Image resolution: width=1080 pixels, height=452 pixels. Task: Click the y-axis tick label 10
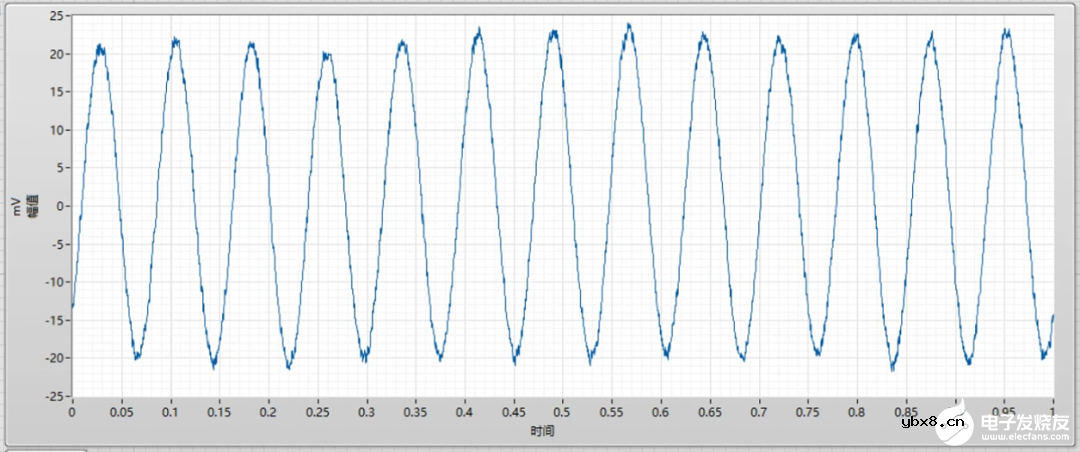click(x=56, y=130)
